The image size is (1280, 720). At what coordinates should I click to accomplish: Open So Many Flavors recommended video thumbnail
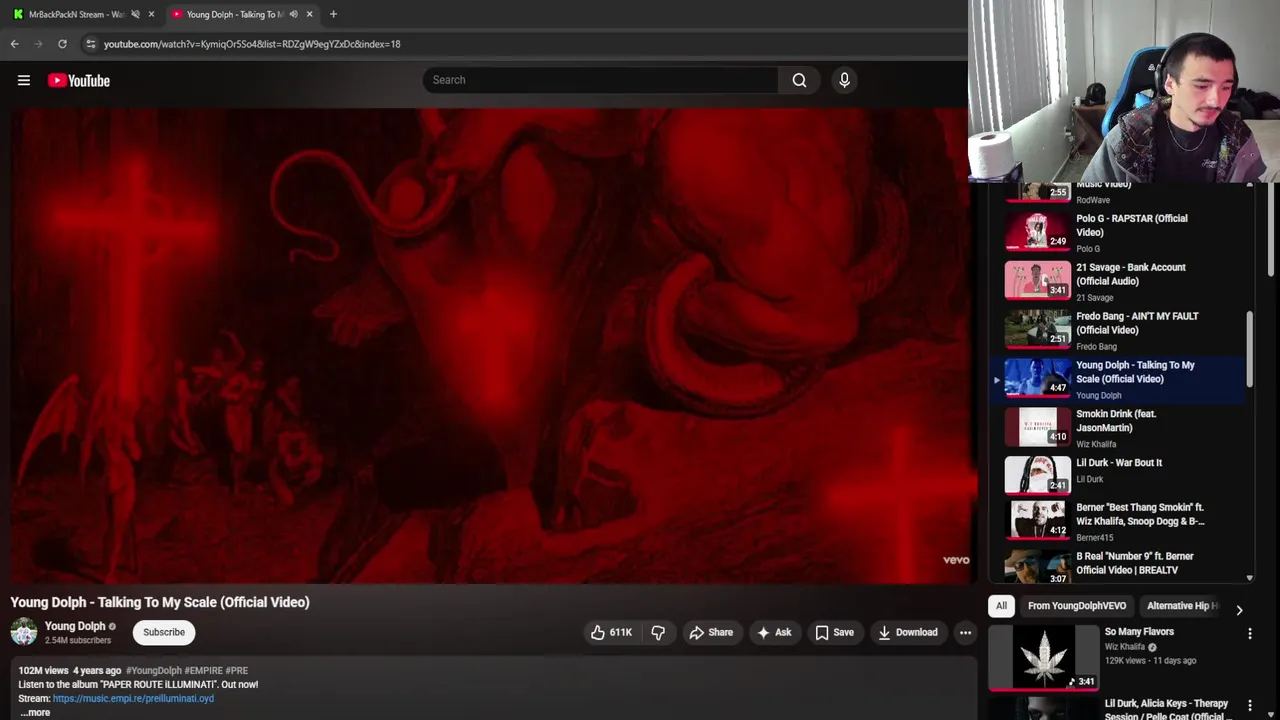point(1044,657)
